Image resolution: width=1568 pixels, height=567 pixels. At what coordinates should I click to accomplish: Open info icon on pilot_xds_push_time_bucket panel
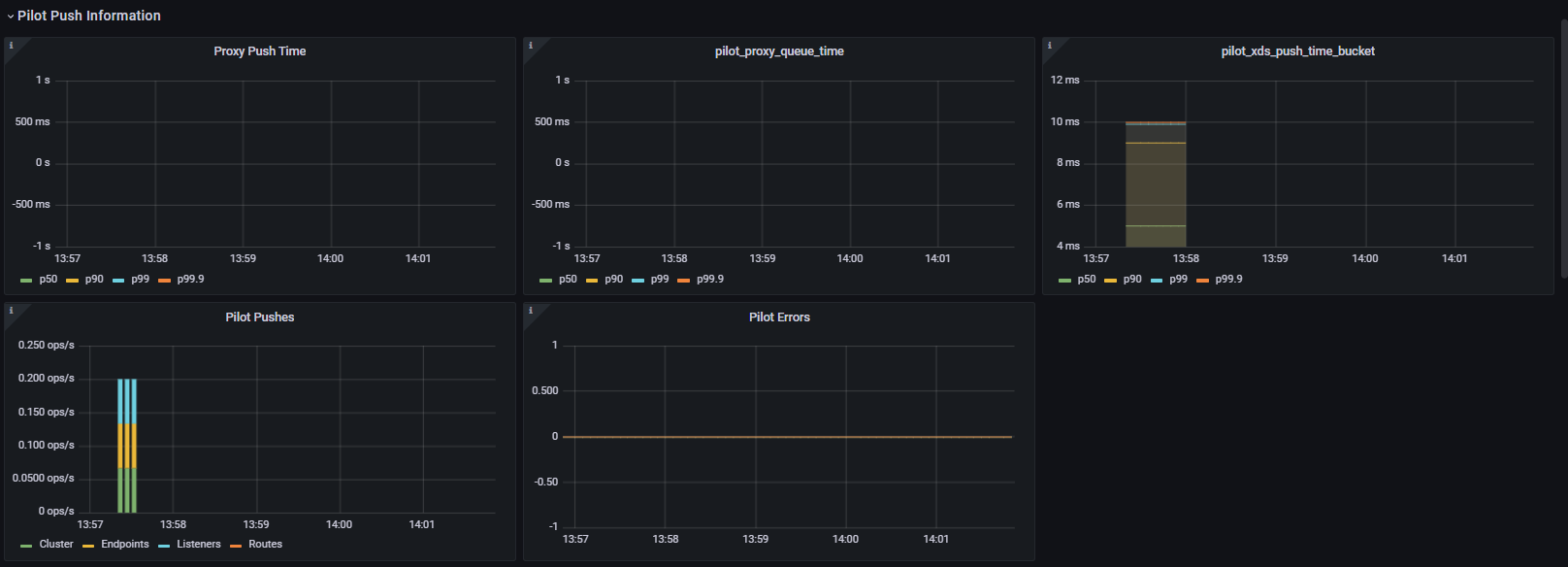(x=1050, y=45)
